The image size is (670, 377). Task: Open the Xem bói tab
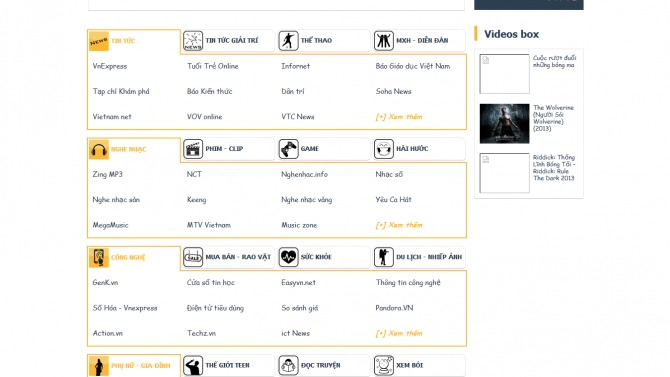419,365
